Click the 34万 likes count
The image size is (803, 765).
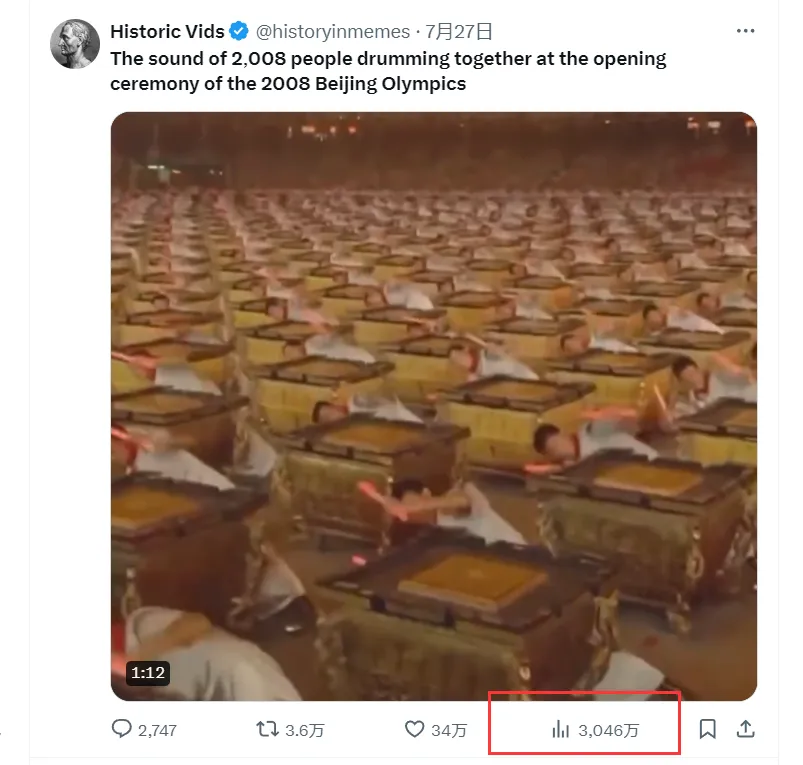449,730
